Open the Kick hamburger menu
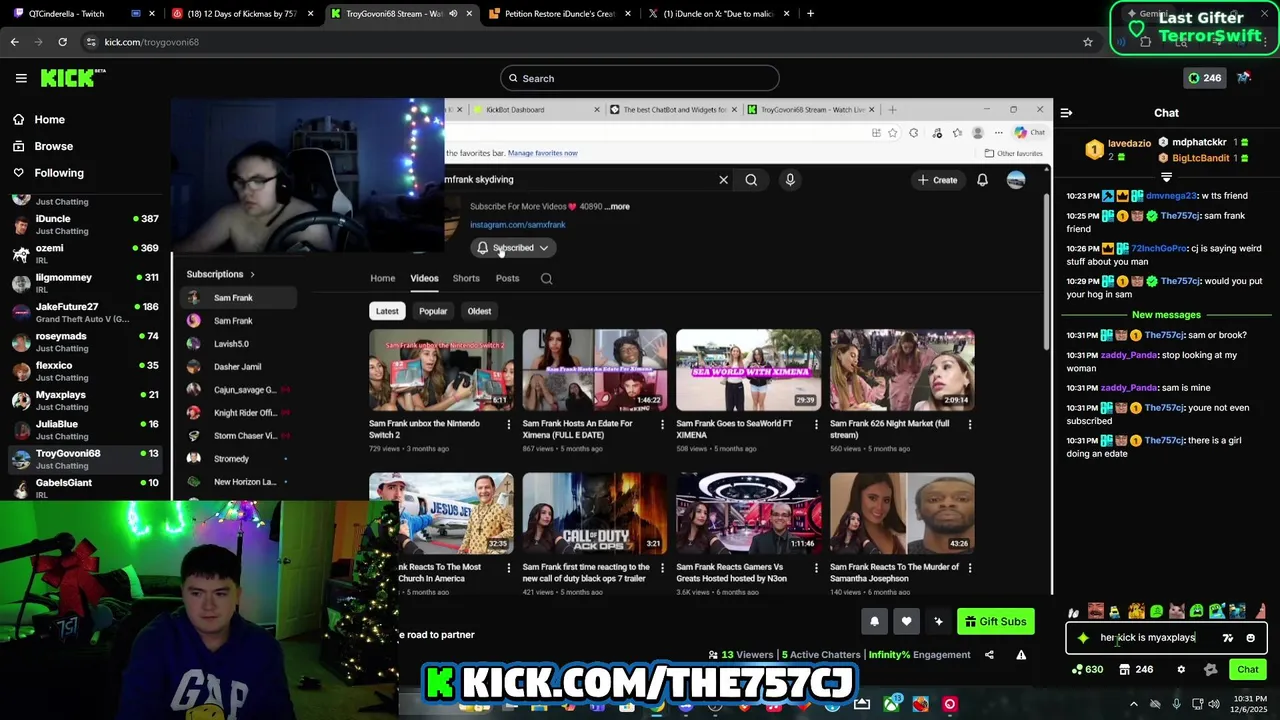1280x720 pixels. [x=21, y=78]
